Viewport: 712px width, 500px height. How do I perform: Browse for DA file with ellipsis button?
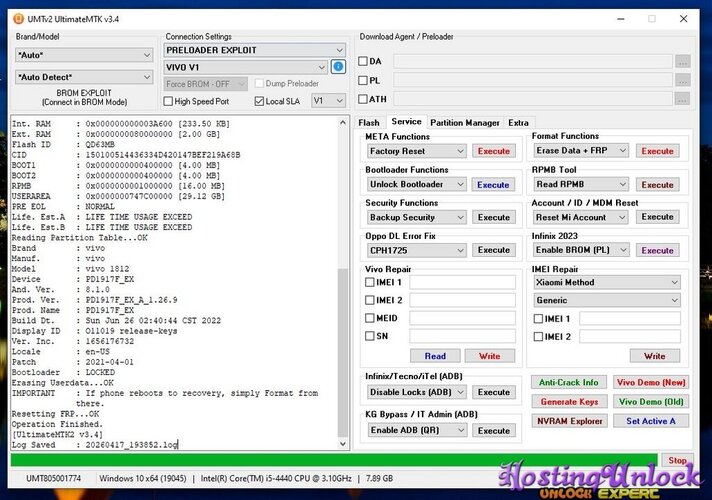click(682, 61)
